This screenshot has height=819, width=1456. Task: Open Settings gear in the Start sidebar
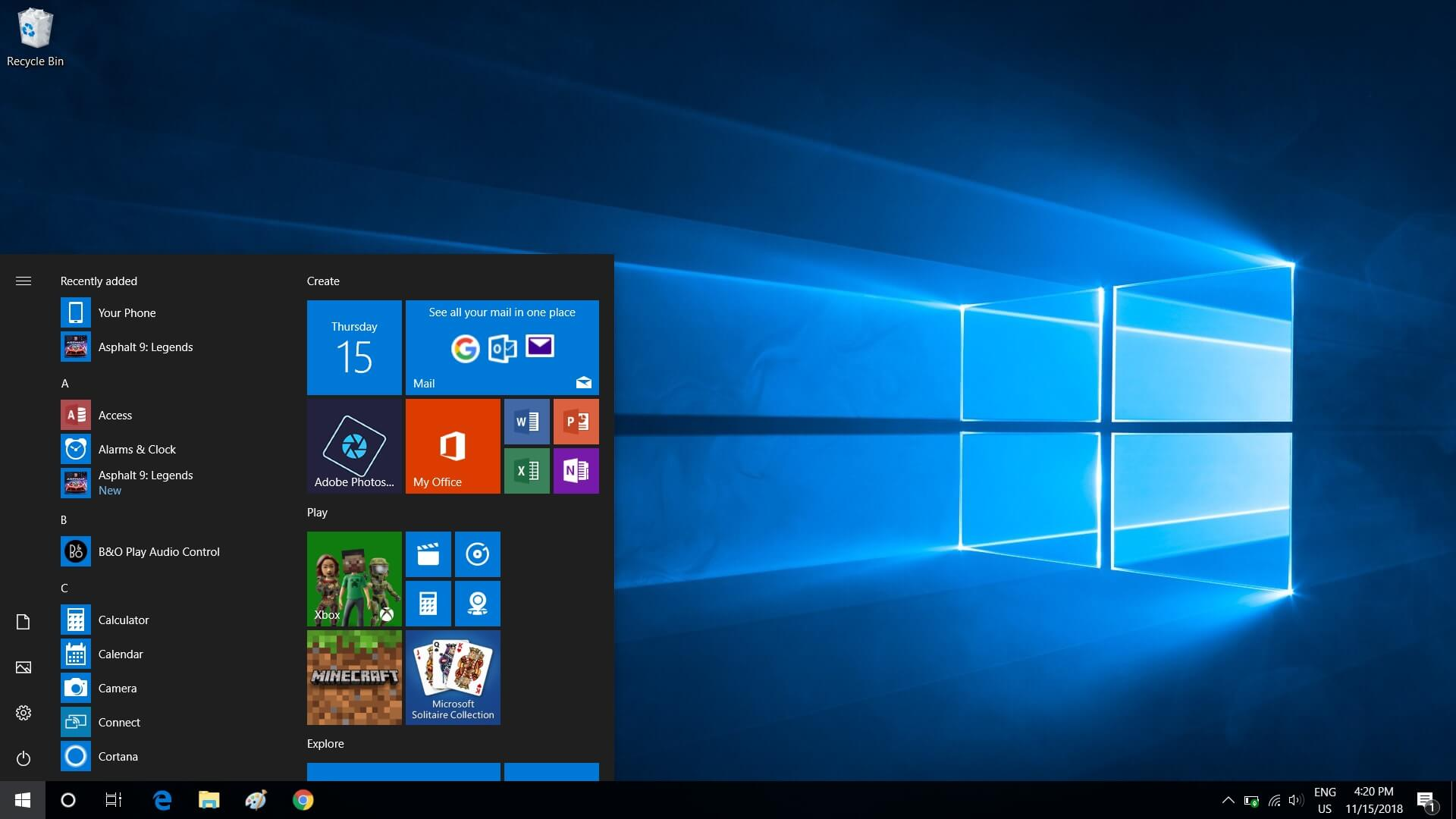[24, 712]
